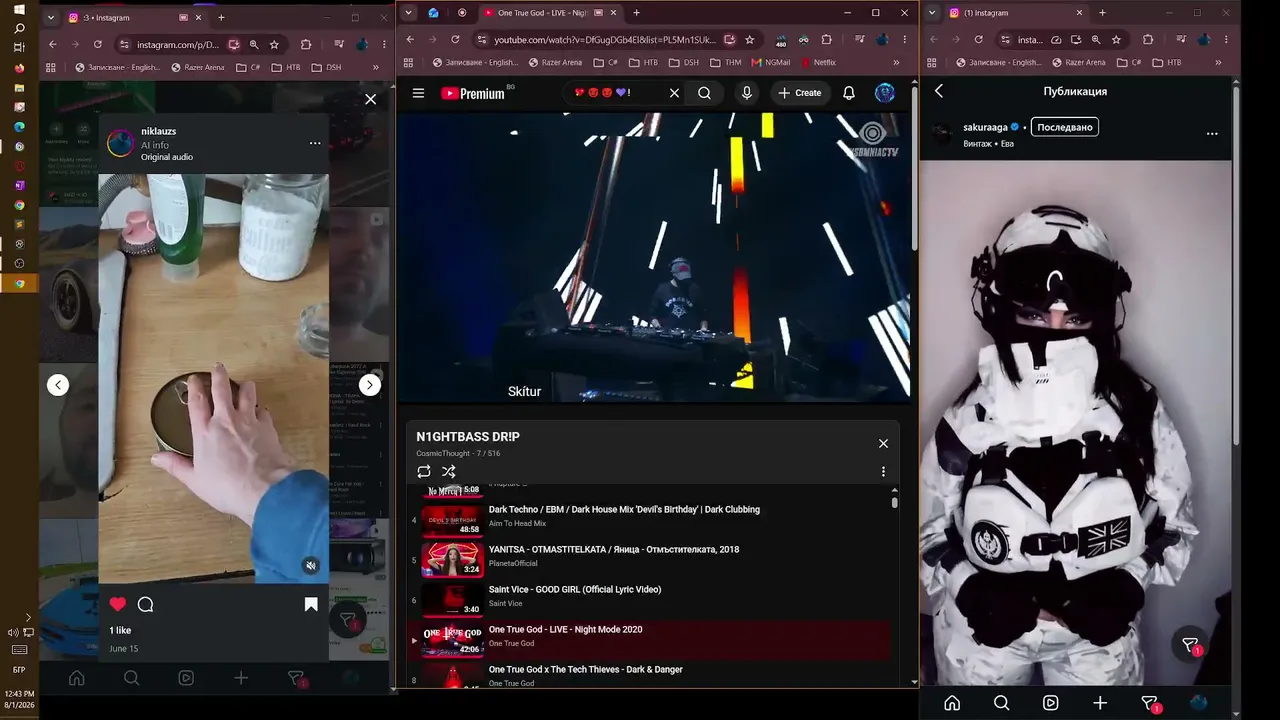Viewport: 1280px width, 720px height.
Task: Open the YouTube guide hamburger menu
Action: tap(418, 93)
